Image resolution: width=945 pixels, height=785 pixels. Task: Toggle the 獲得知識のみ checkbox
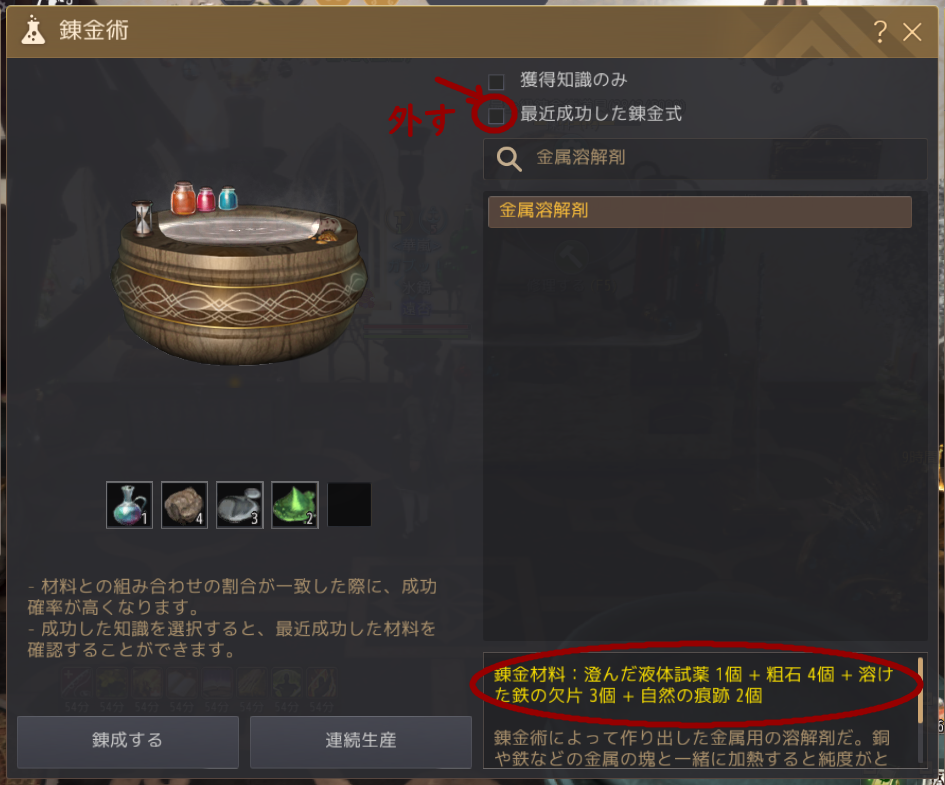coord(496,81)
